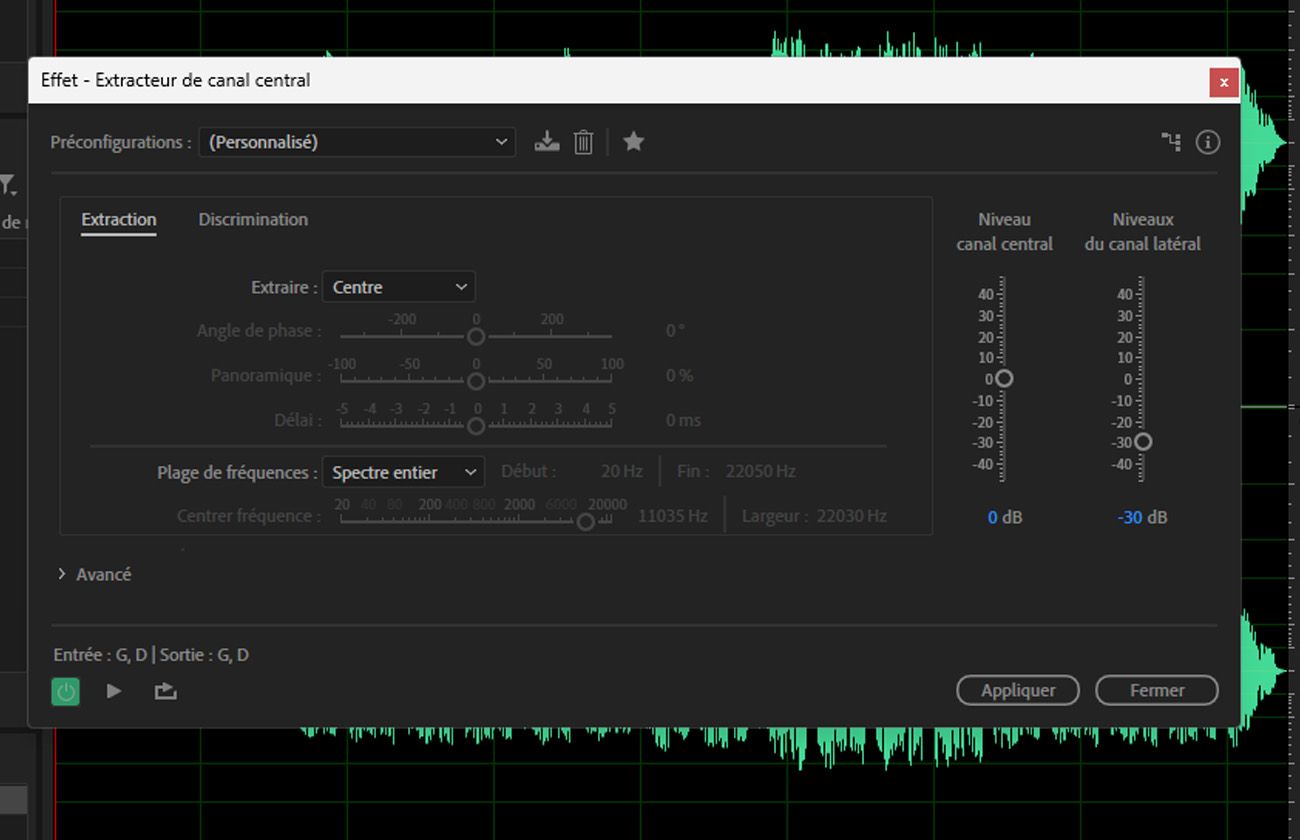Close the Extracteur de canal central dialog

pos(1224,82)
